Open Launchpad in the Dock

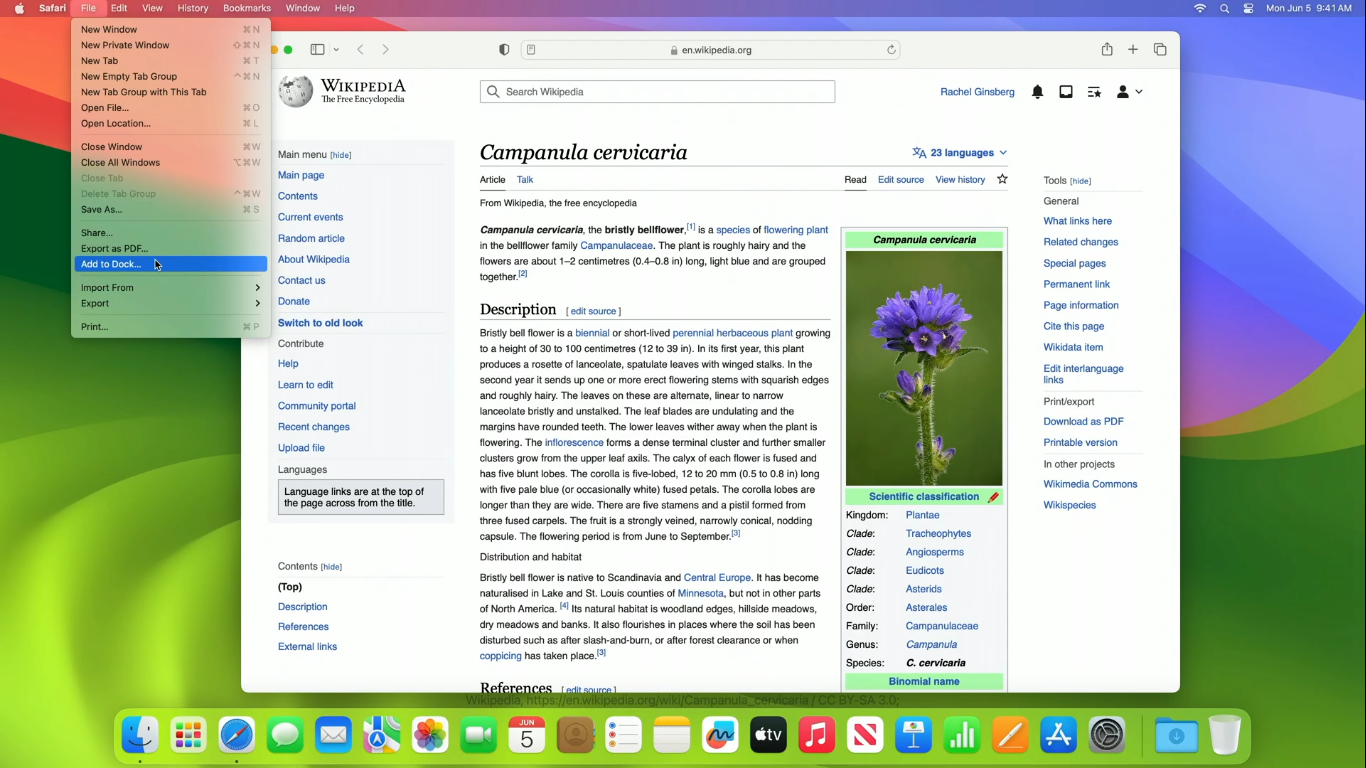[188, 736]
